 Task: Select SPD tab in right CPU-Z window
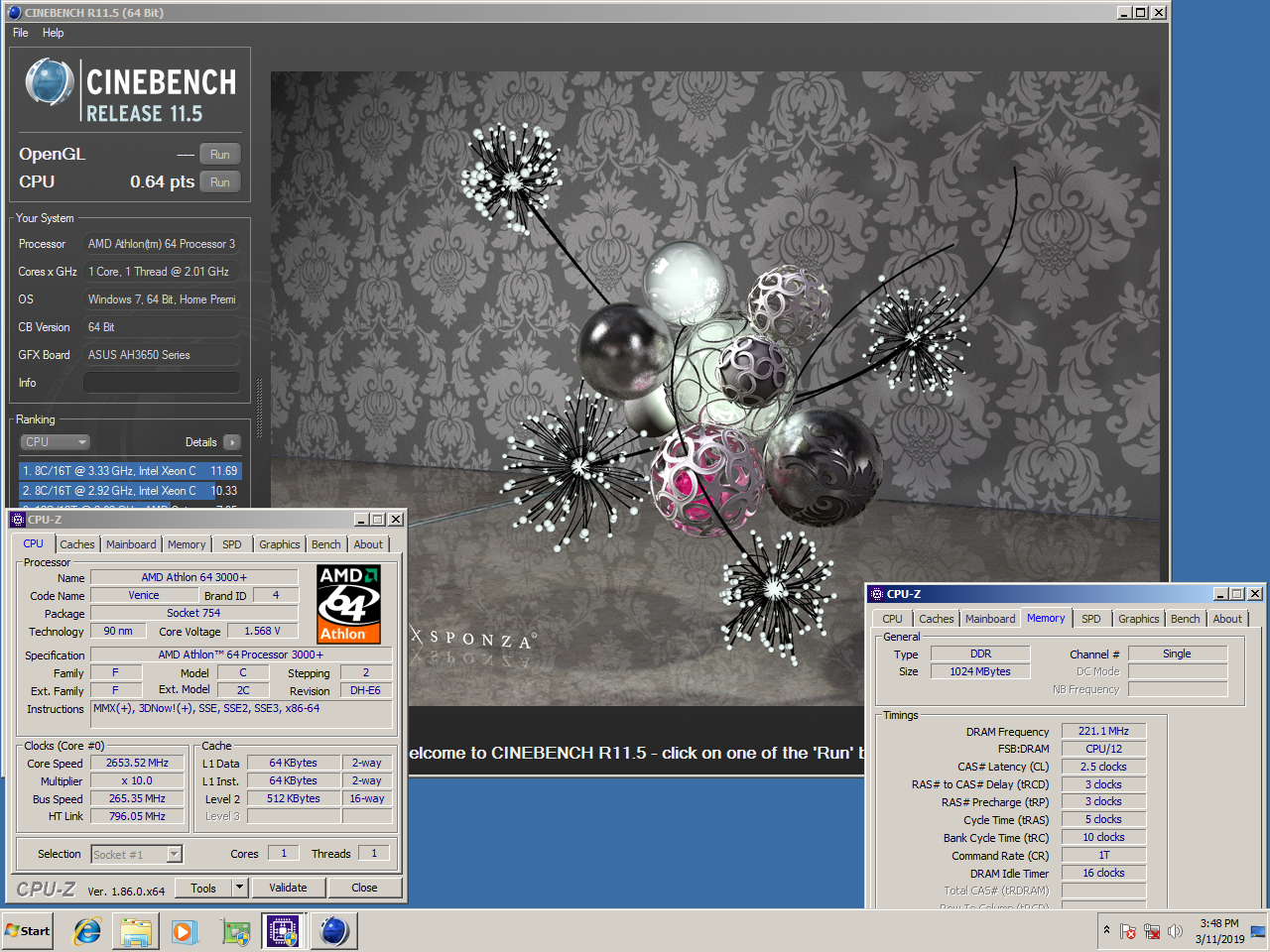1091,619
